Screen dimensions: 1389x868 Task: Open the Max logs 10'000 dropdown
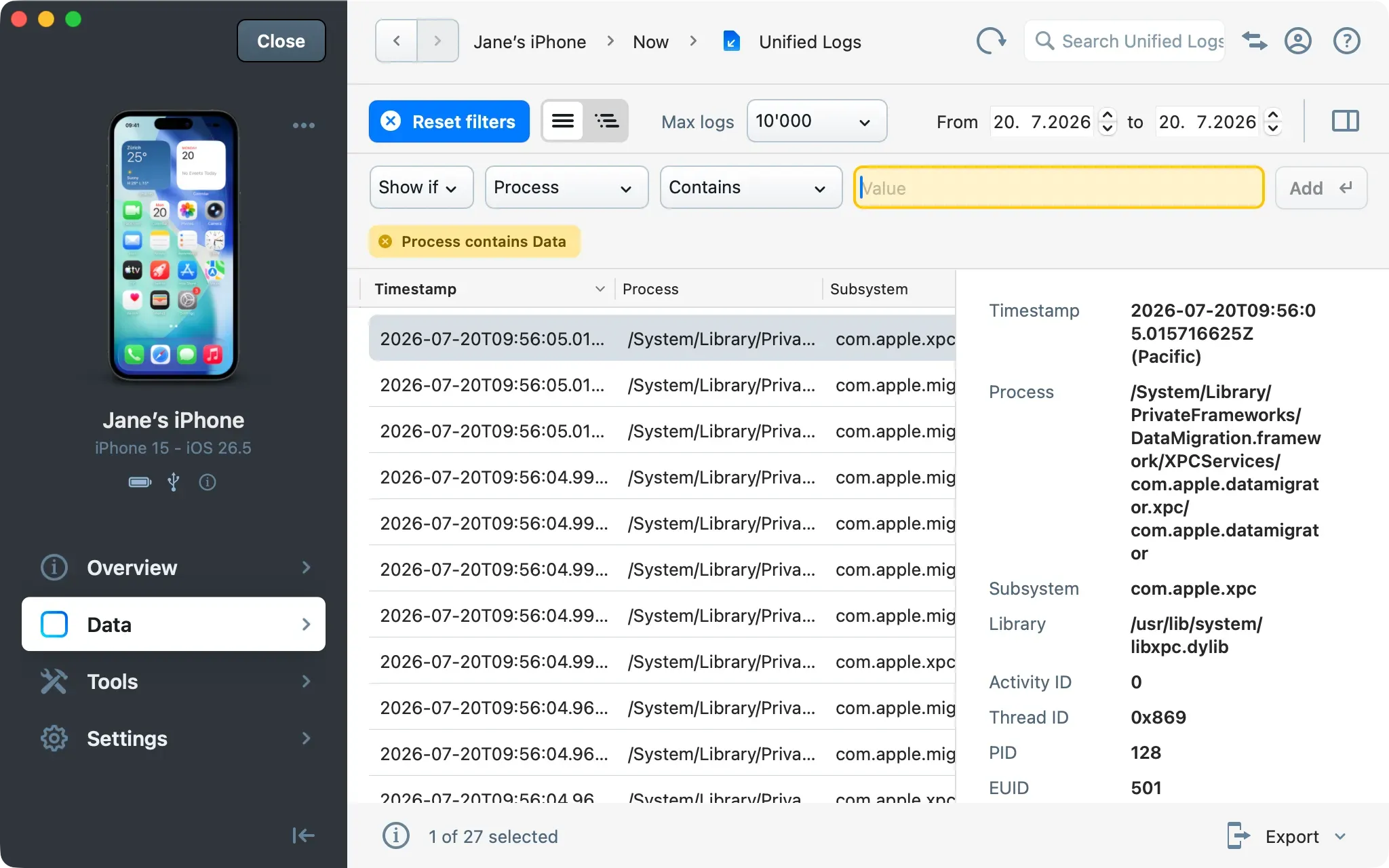(x=817, y=121)
